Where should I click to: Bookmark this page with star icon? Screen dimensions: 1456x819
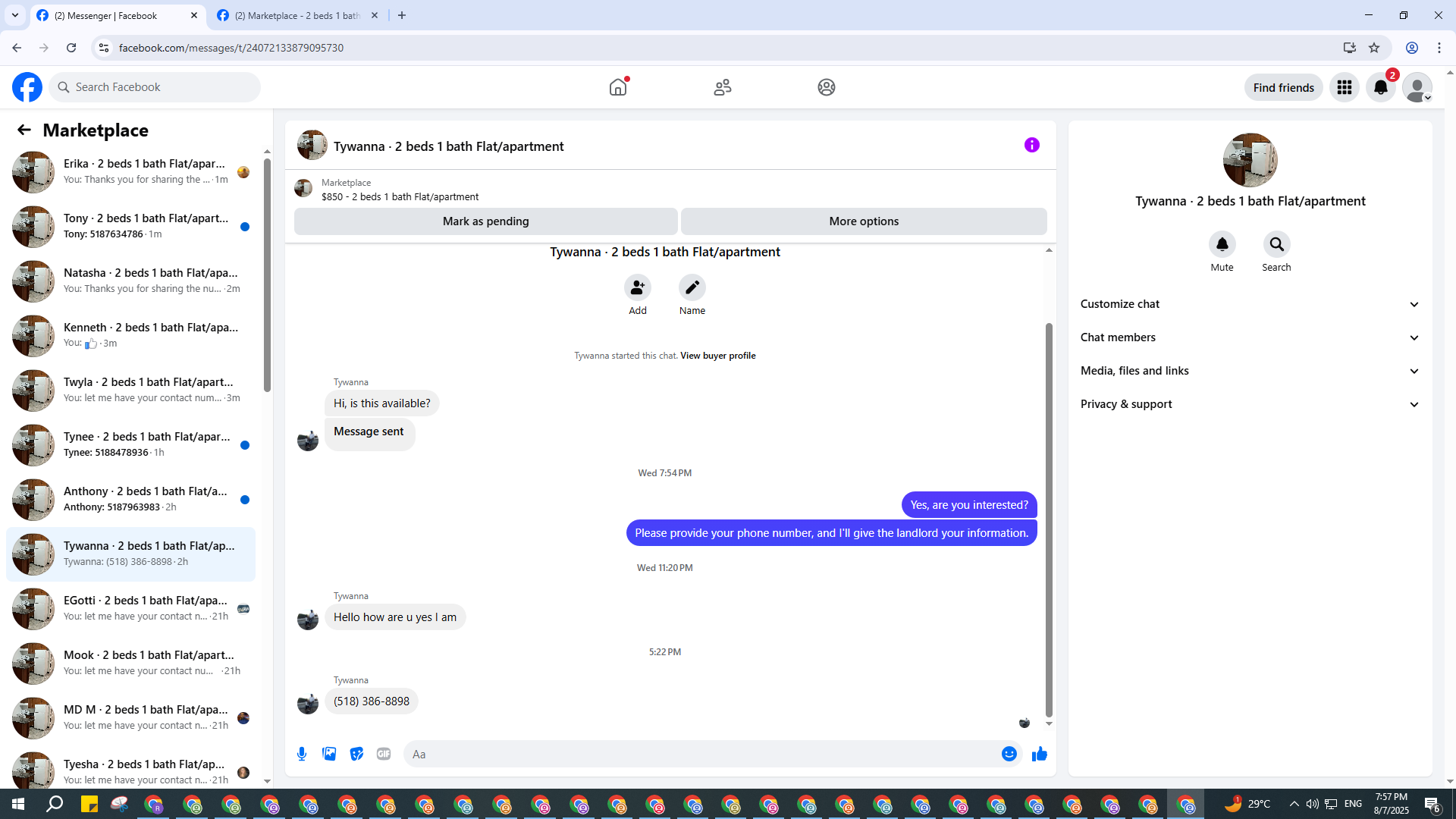[1374, 48]
